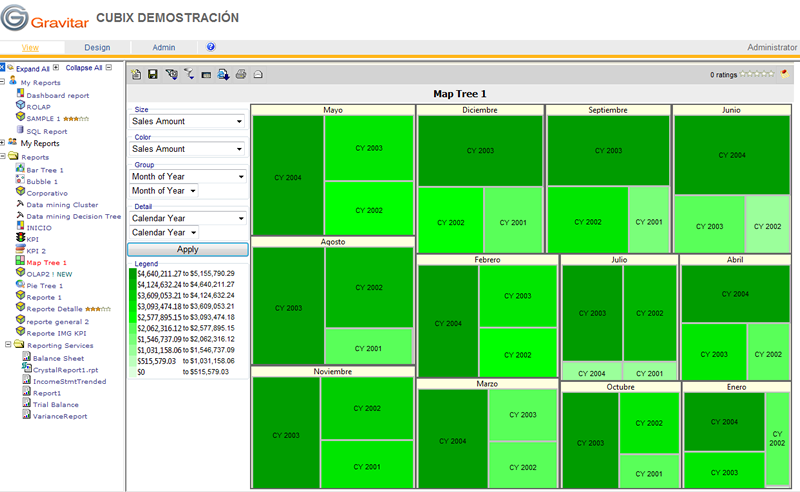The height and width of the screenshot is (492, 800).
Task: Click the export to web page icon
Action: [x=223, y=75]
